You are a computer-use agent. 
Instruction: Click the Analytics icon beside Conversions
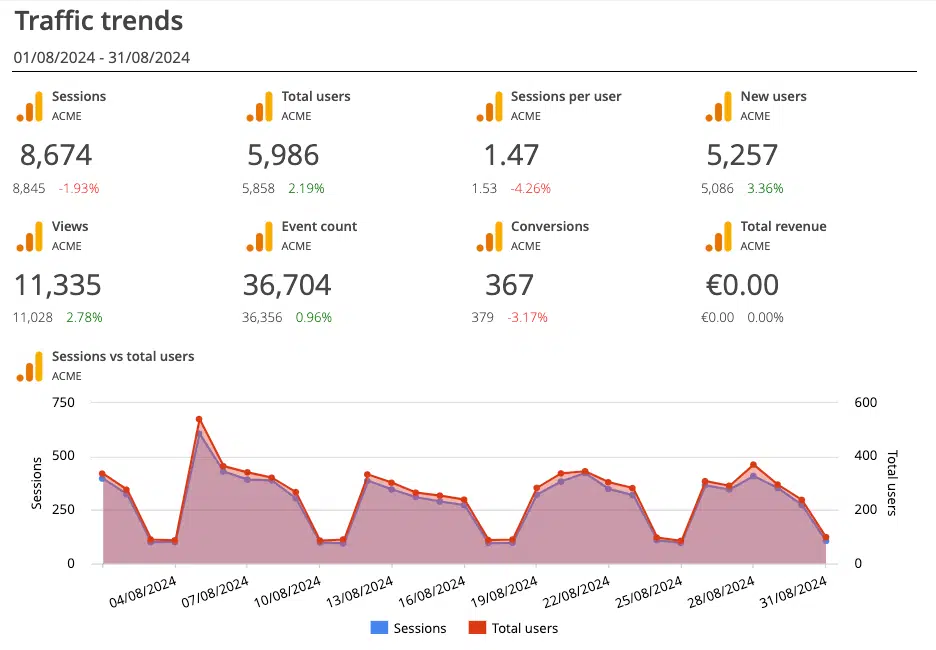490,236
